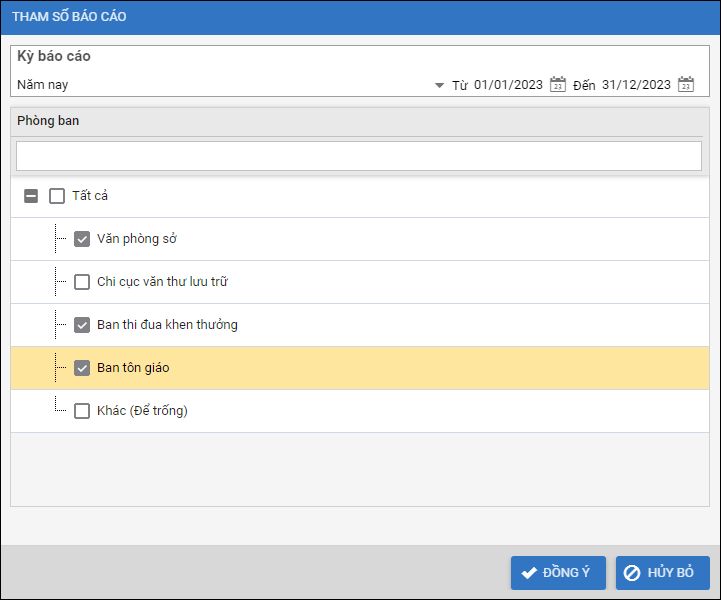Screen dimensions: 721x600
Task: Open the start date calendar picker
Action: (559, 85)
